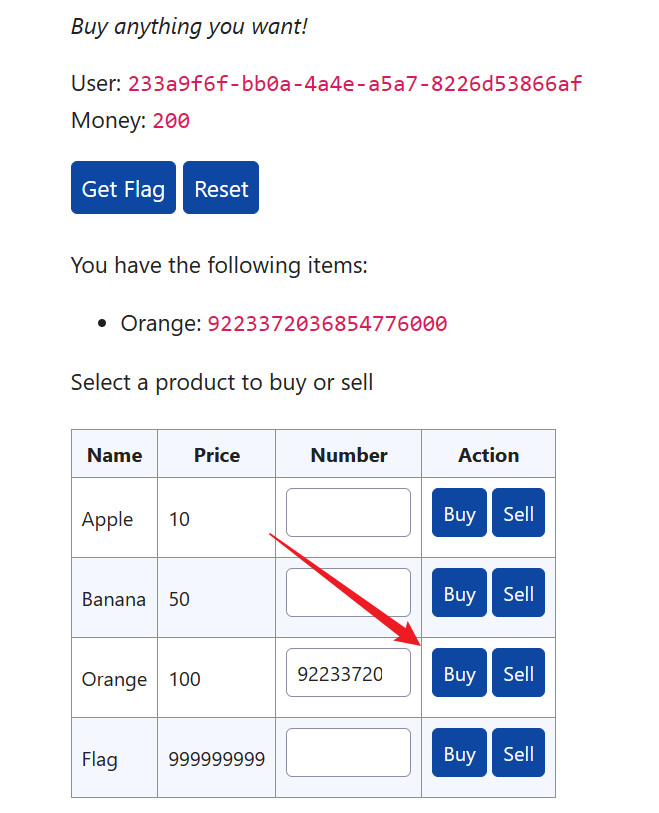This screenshot has width=659, height=813.
Task: Sell the Orange product
Action: (x=518, y=674)
